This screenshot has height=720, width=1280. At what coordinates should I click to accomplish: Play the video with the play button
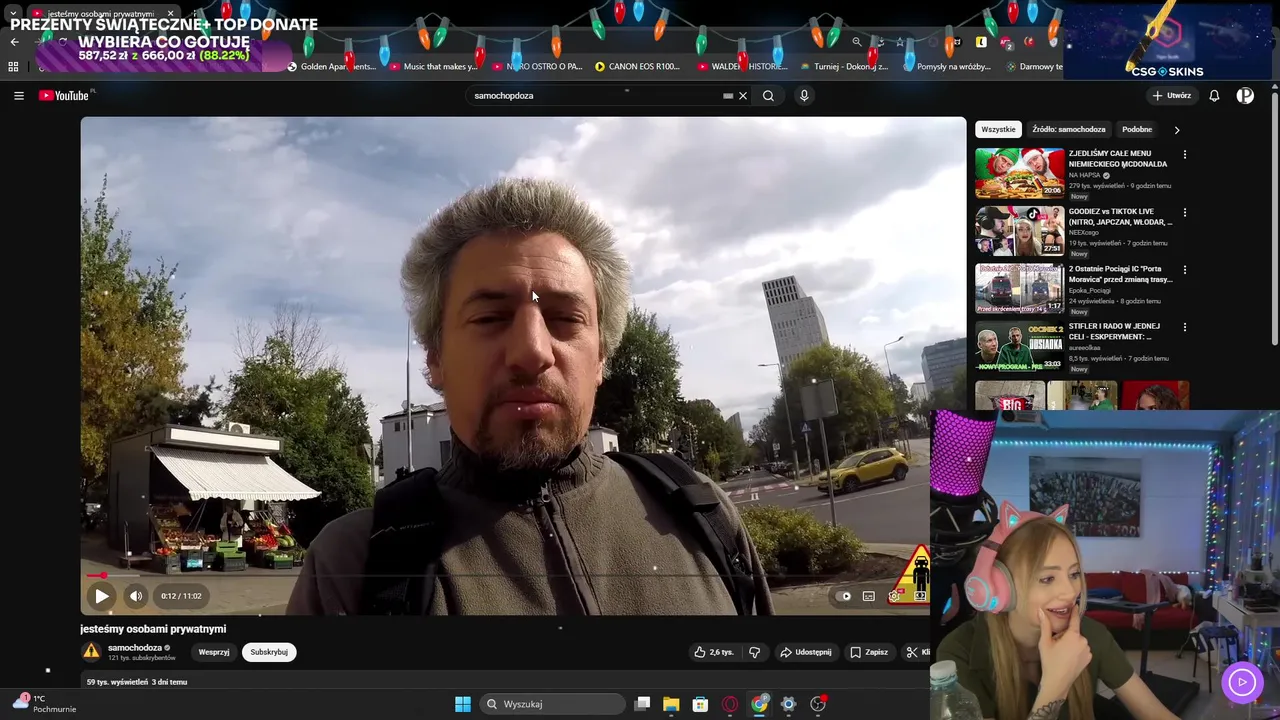tap(101, 596)
